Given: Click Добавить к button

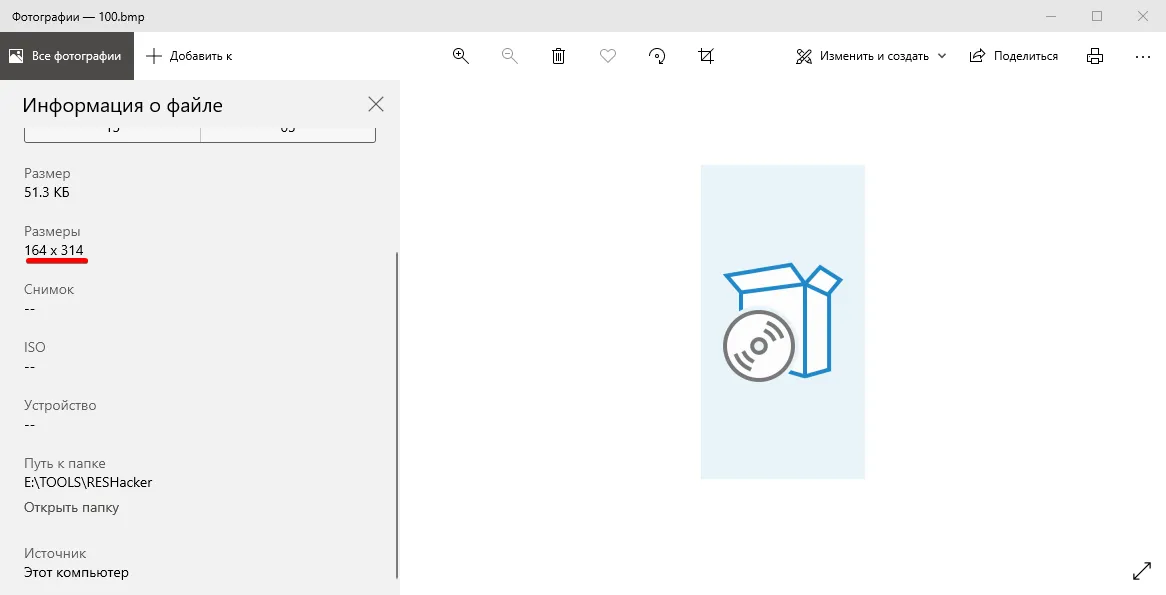Looking at the screenshot, I should tap(189, 56).
